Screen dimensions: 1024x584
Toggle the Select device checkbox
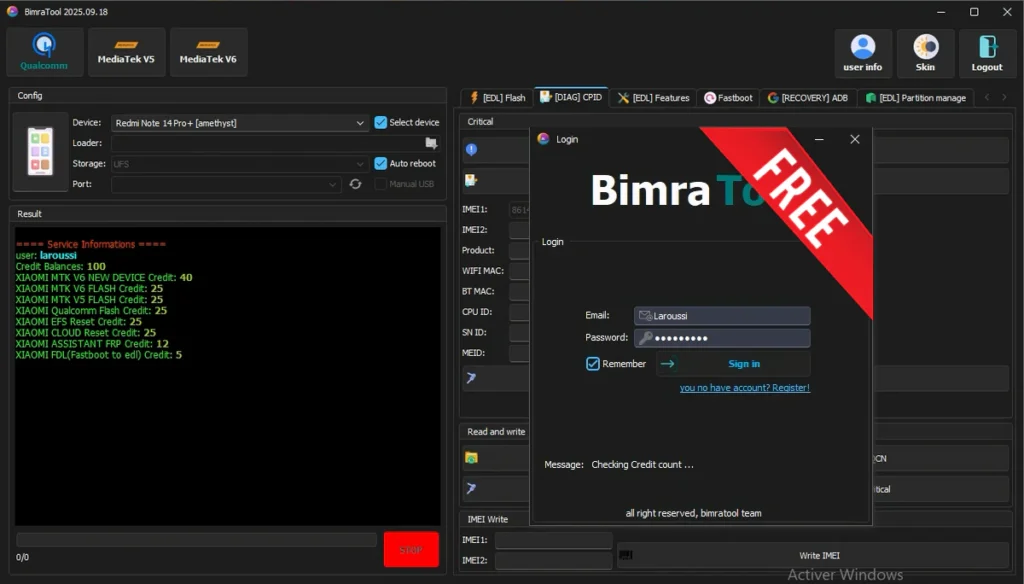[381, 122]
